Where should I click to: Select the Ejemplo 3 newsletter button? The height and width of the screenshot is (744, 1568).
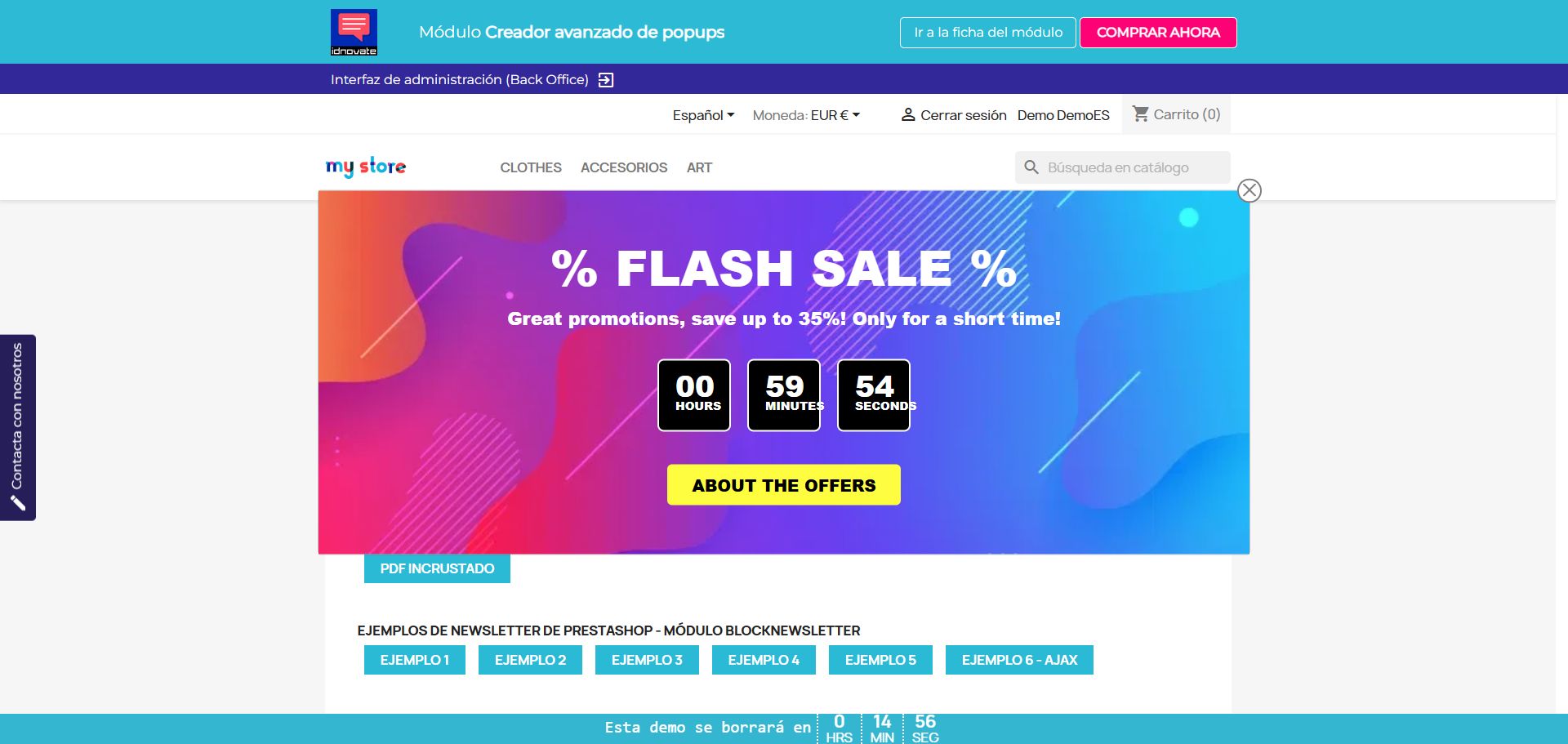click(x=647, y=660)
